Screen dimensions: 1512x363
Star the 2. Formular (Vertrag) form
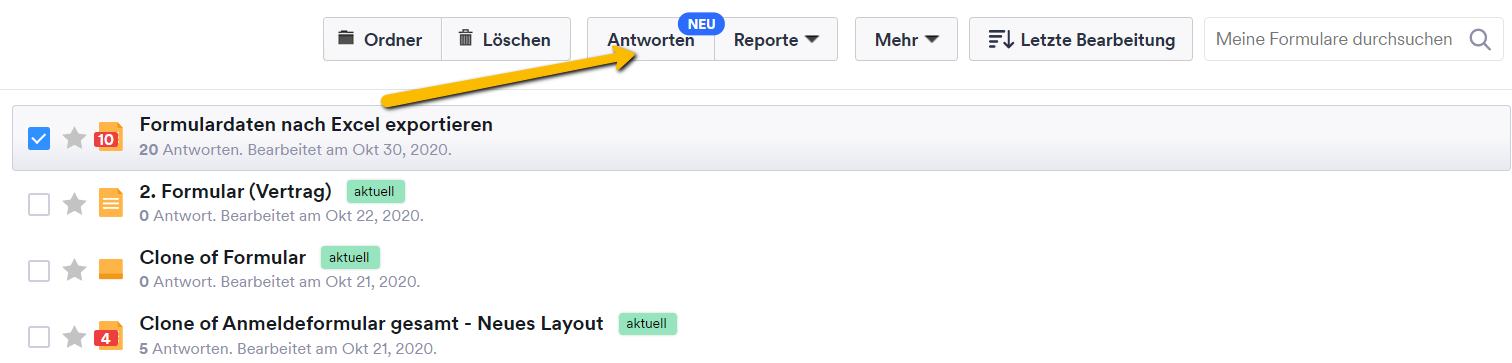(75, 204)
